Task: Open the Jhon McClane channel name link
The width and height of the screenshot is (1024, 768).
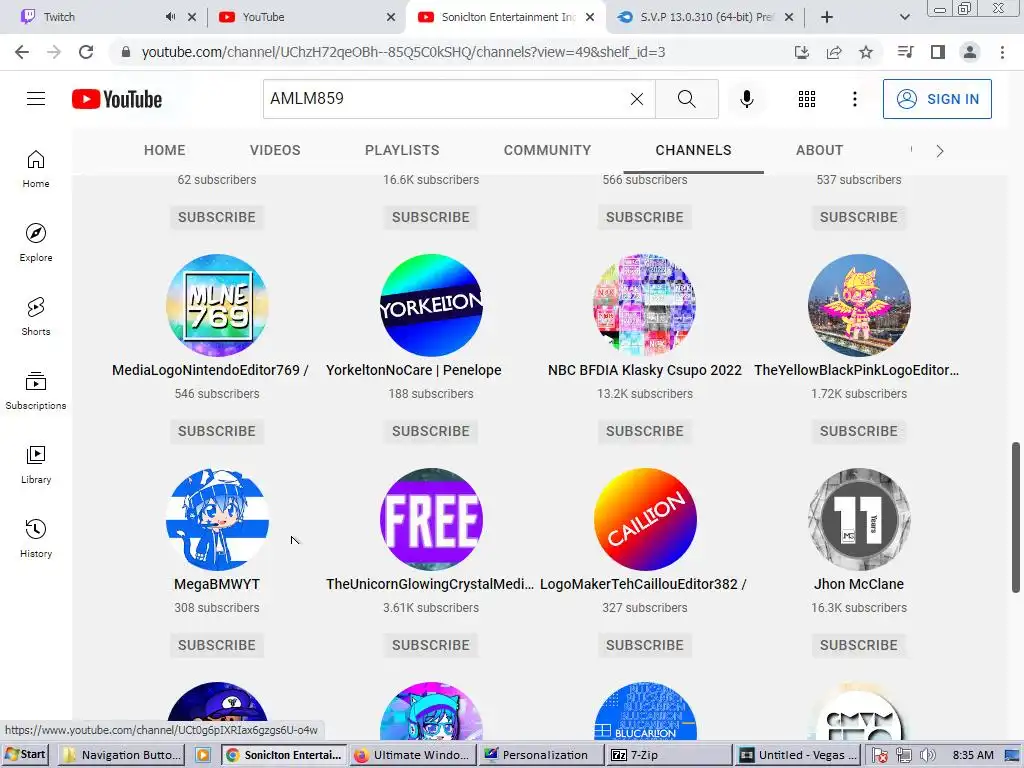Action: 859,584
